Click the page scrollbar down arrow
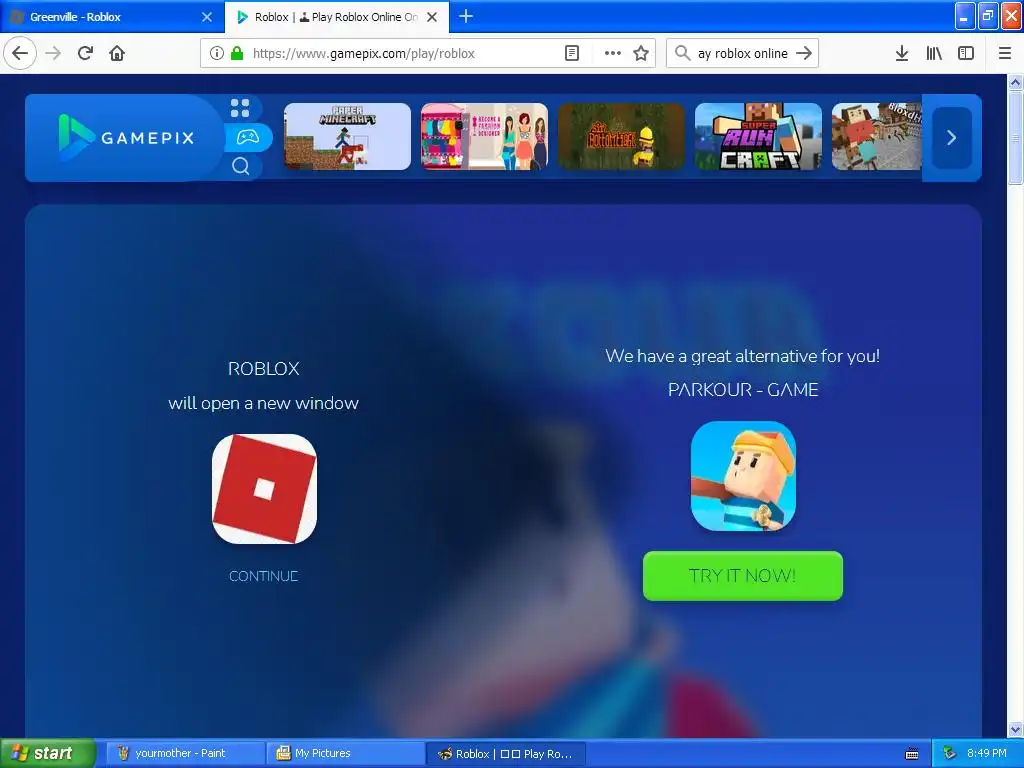This screenshot has height=768, width=1024. tap(1016, 729)
